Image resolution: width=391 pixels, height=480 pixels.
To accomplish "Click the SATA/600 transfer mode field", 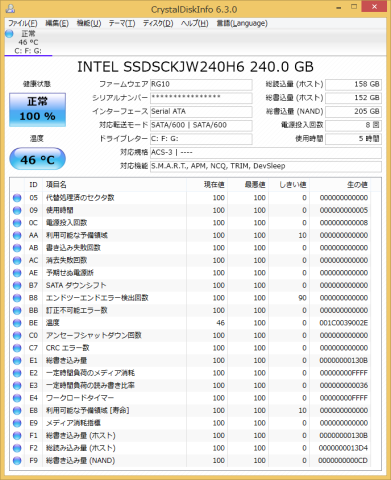I will click(201, 125).
